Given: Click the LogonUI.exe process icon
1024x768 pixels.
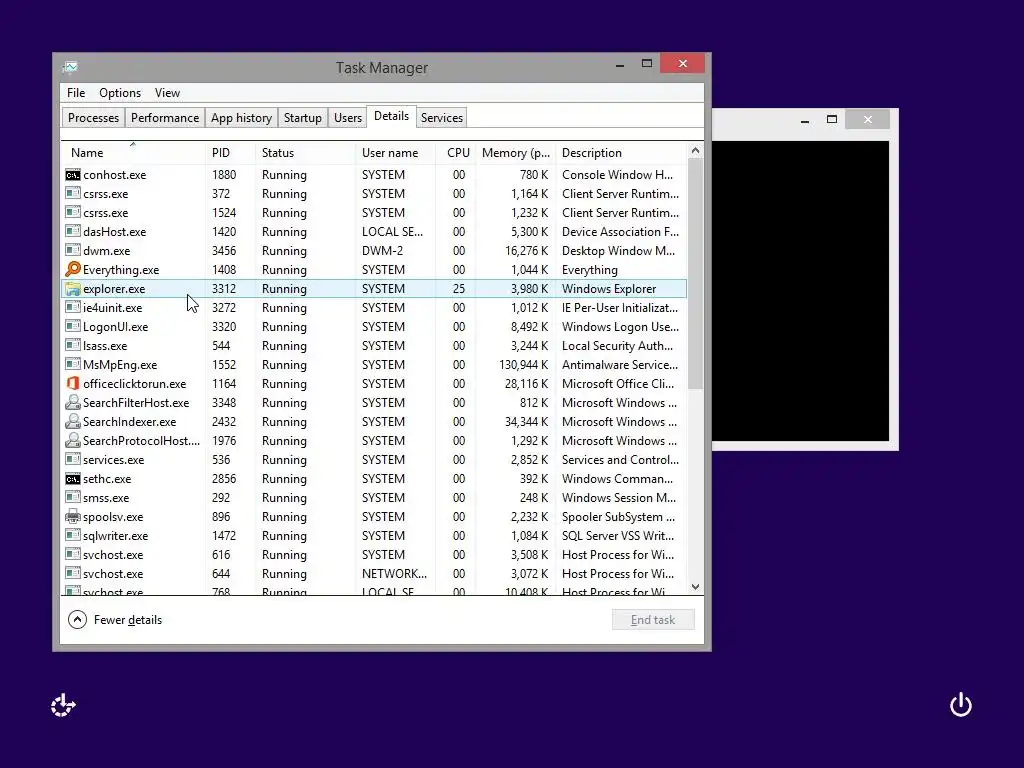Looking at the screenshot, I should coord(72,327).
